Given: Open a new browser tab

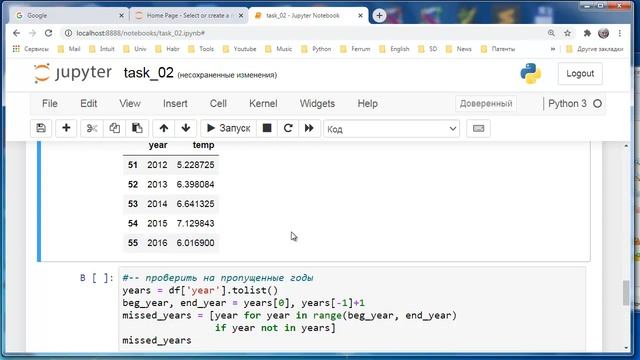Looking at the screenshot, I should coord(379,16).
